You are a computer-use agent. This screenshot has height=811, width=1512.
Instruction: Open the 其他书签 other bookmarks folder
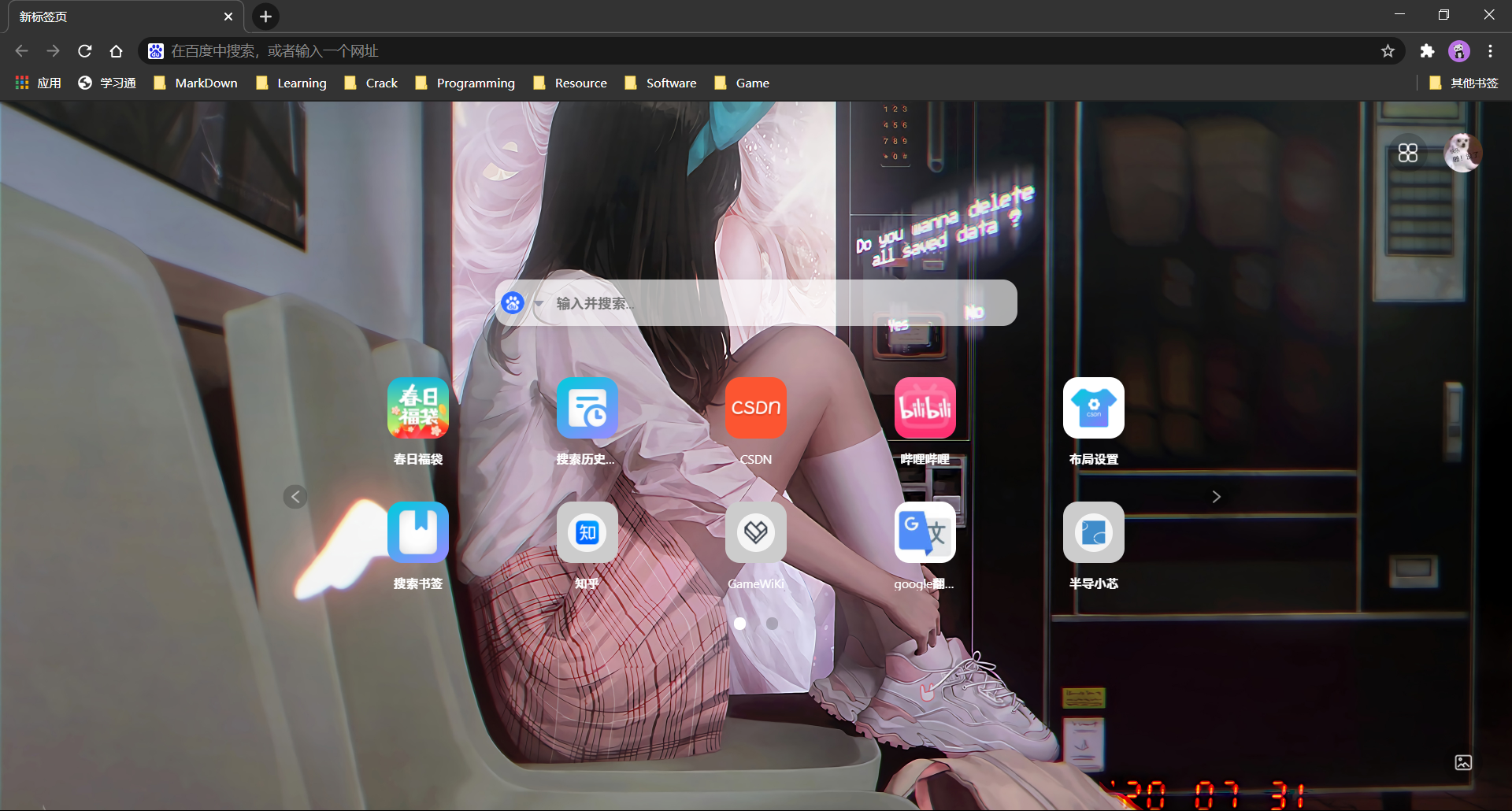1464,83
